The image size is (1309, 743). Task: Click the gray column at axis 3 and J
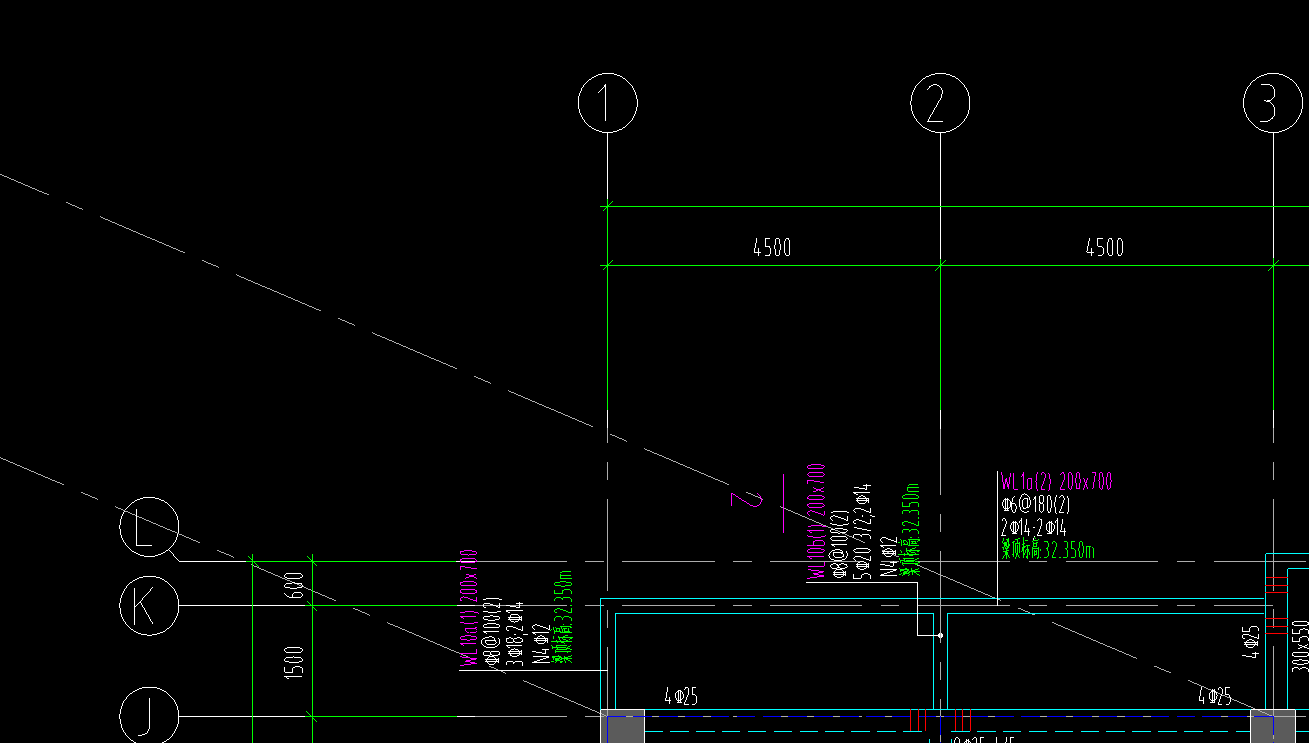[1272, 727]
